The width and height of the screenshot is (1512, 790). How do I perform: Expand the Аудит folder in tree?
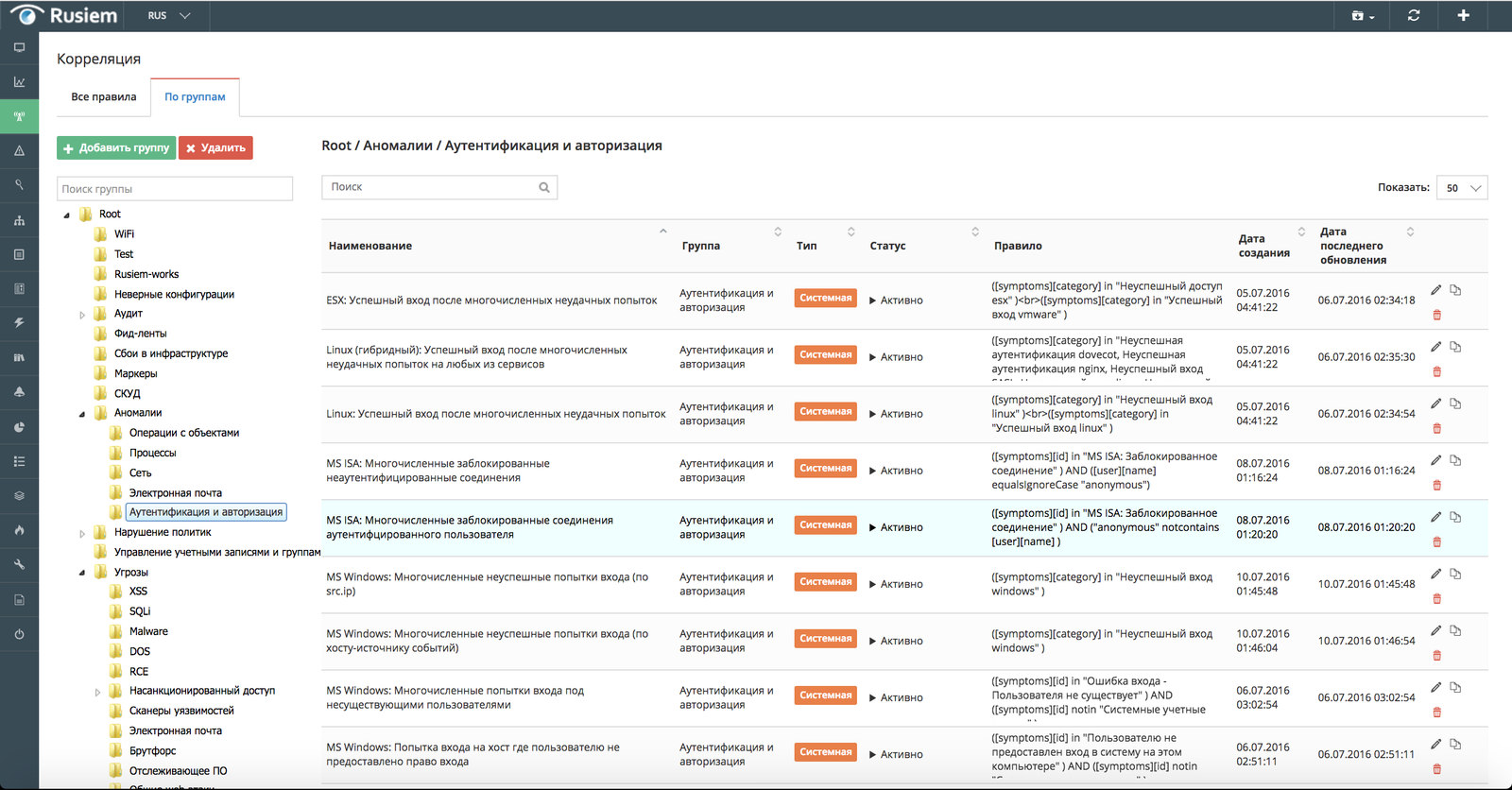(x=82, y=315)
